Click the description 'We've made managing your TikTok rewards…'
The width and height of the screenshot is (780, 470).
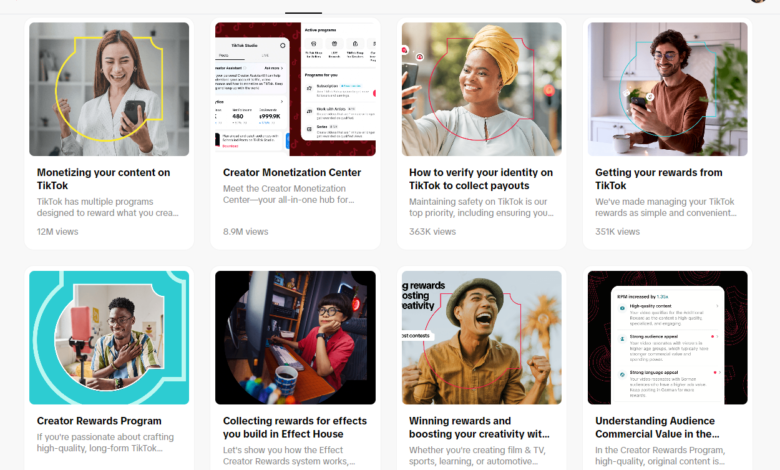[666, 207]
